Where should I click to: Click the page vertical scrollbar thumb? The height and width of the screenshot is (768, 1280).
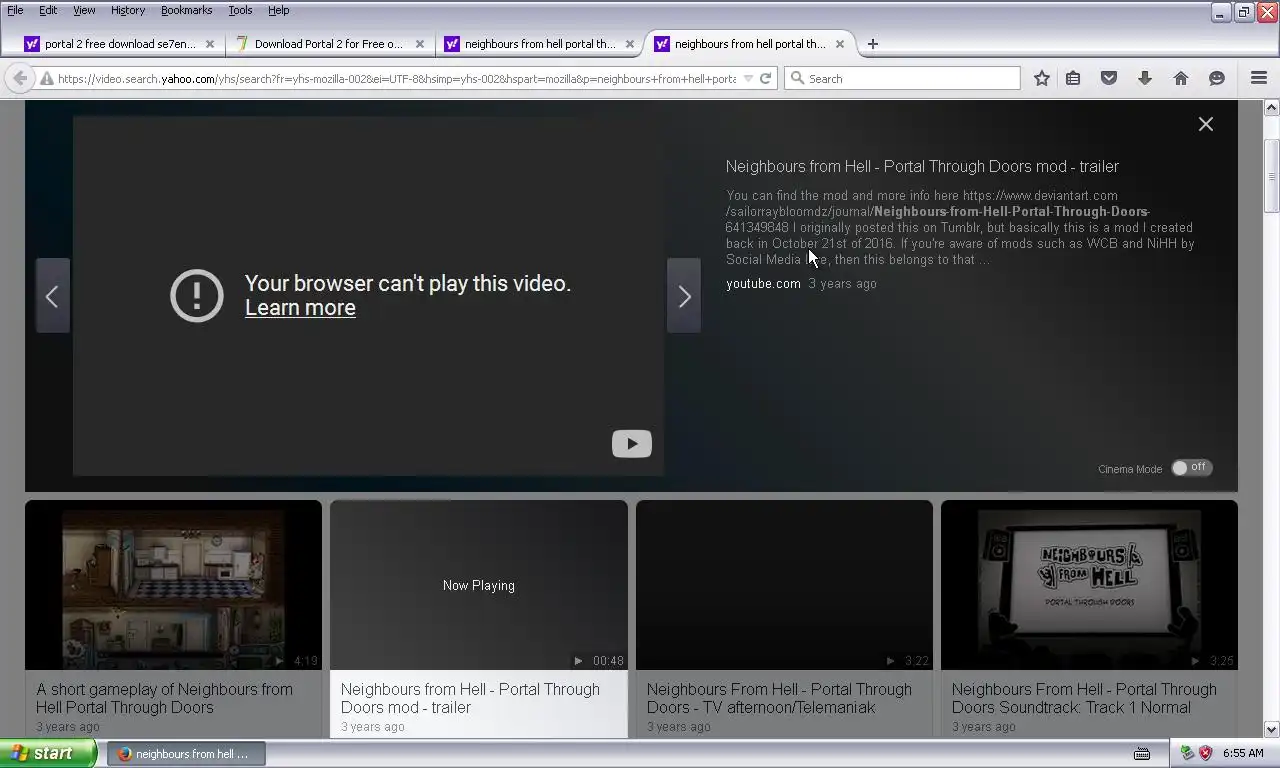(1271, 176)
